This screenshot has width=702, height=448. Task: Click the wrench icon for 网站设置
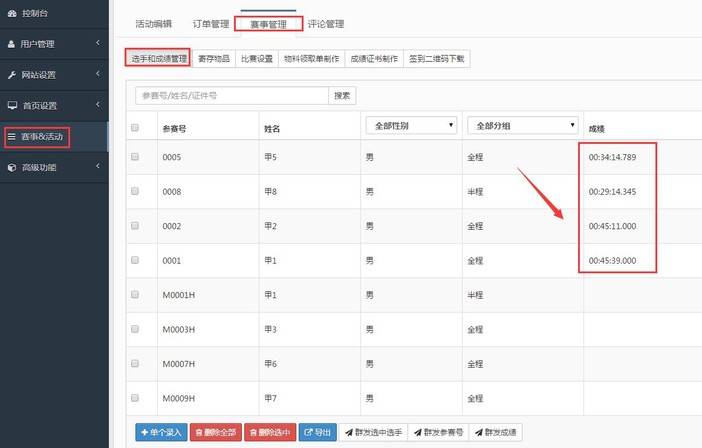click(12, 75)
